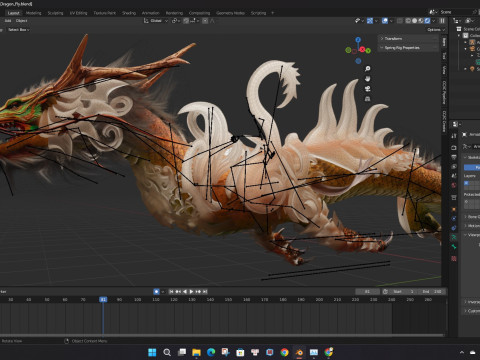
Task: Click the pan view hand icon
Action: [x=367, y=79]
